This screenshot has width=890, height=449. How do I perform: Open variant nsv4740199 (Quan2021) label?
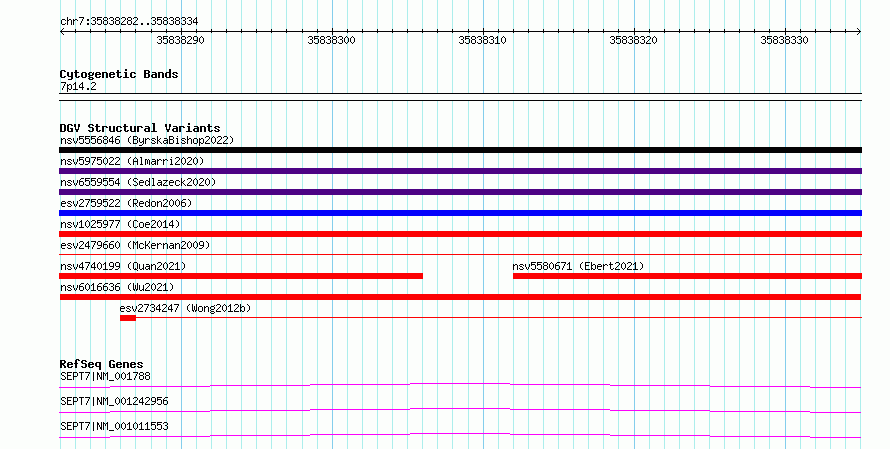click(123, 266)
